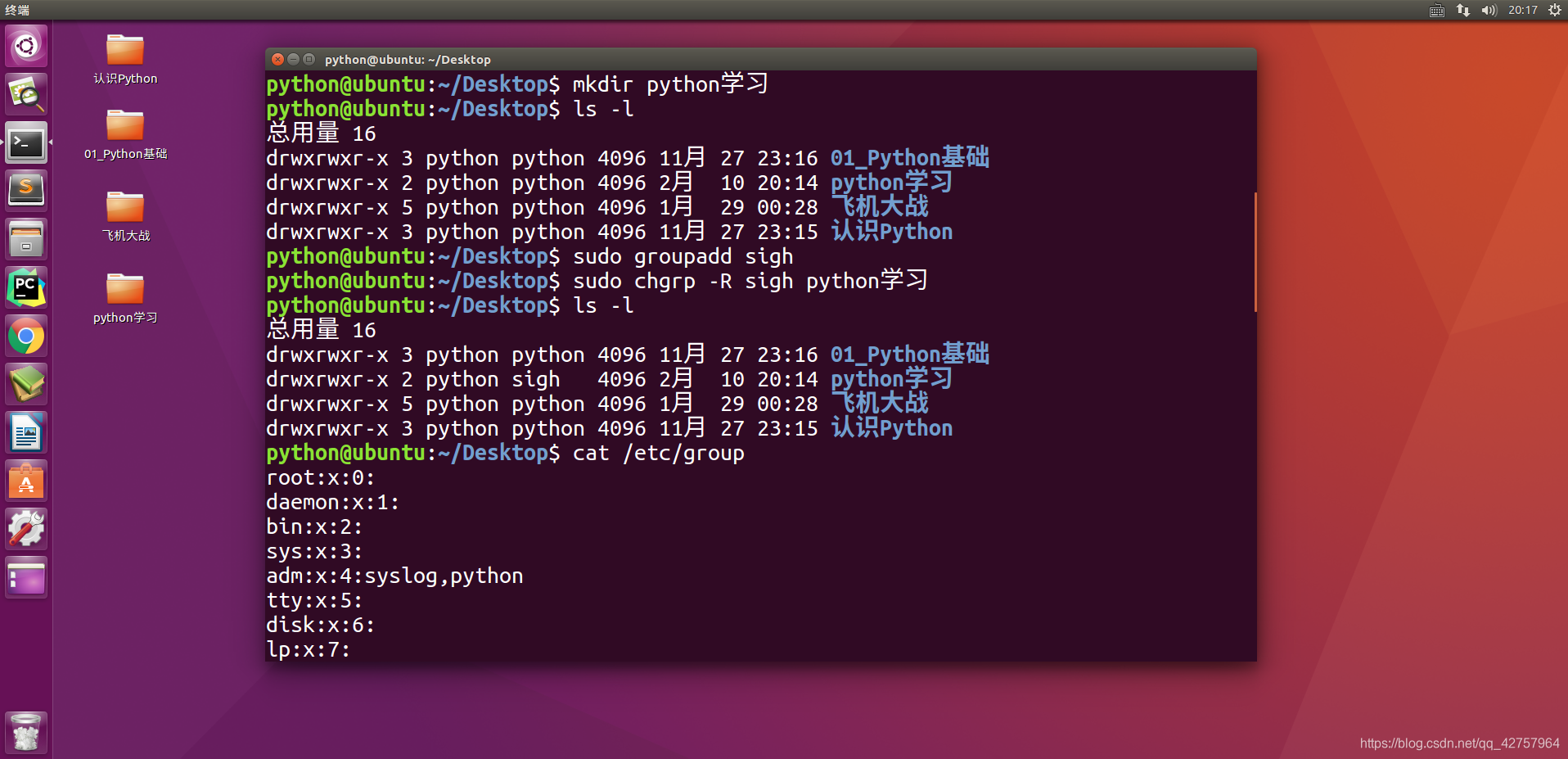Screen dimensions: 1568x759
Task: Open Google Chrome from the launcher
Action: pyautogui.click(x=26, y=336)
